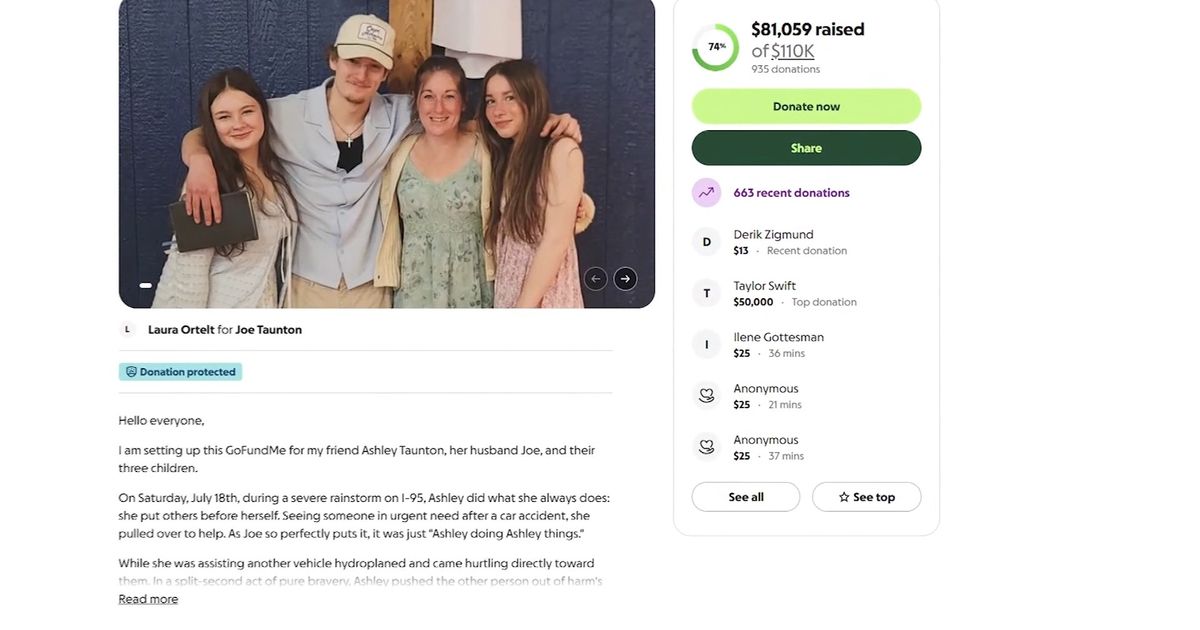Show See top donations
This screenshot has width=1200, height=630.
(866, 497)
